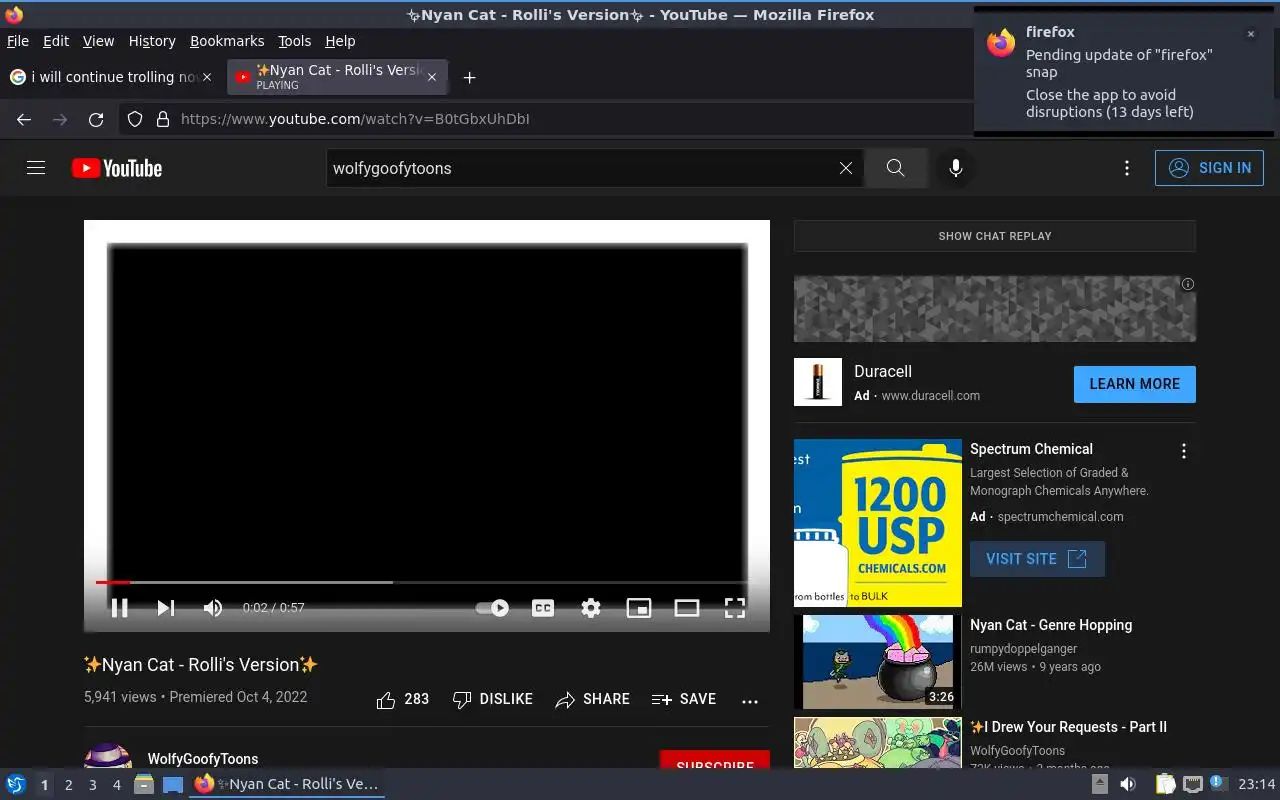Open the Edit menu

[56, 41]
